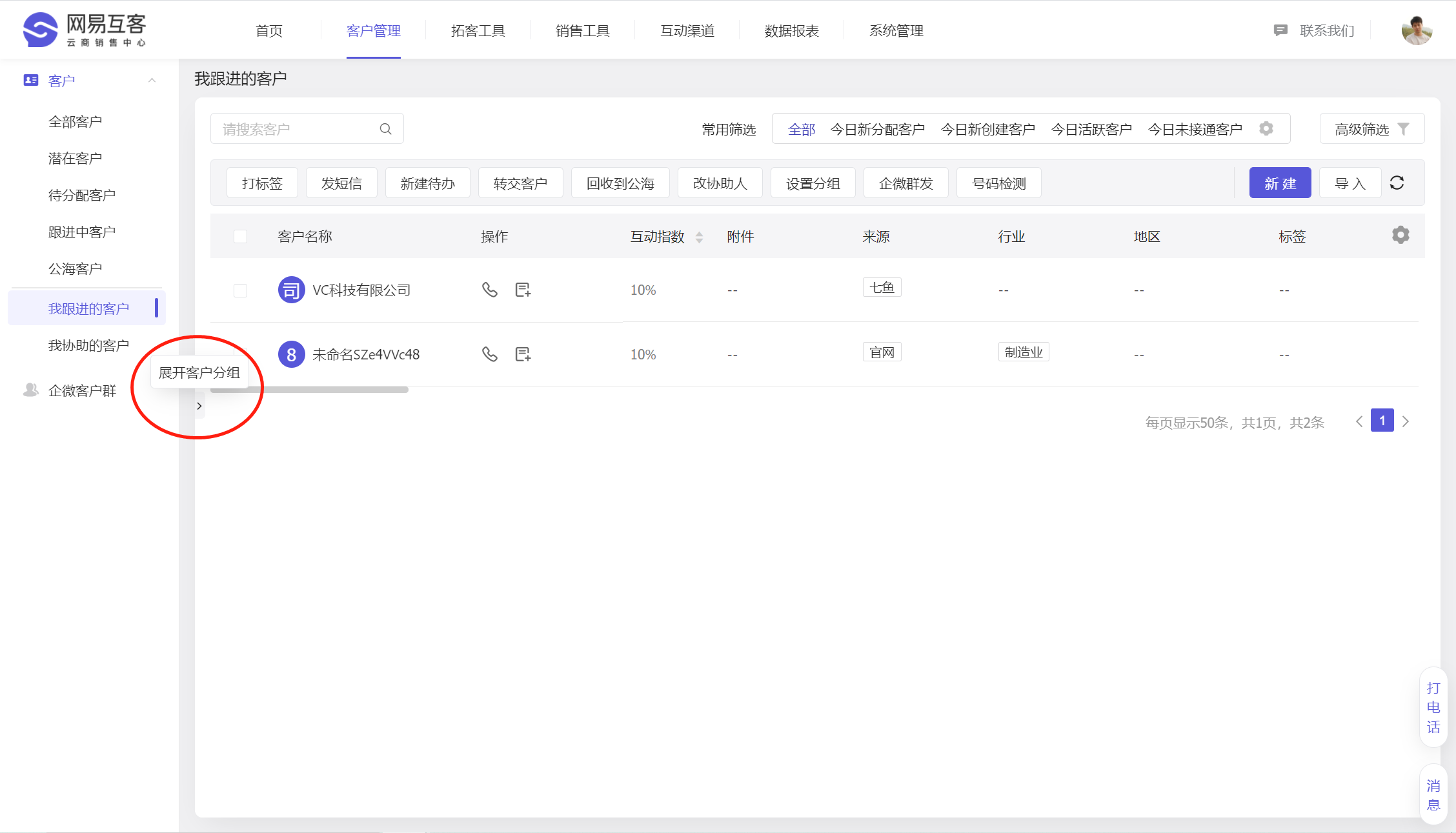Click phone icon for 未命名SZe4VVc48
1456x833 pixels.
490,354
